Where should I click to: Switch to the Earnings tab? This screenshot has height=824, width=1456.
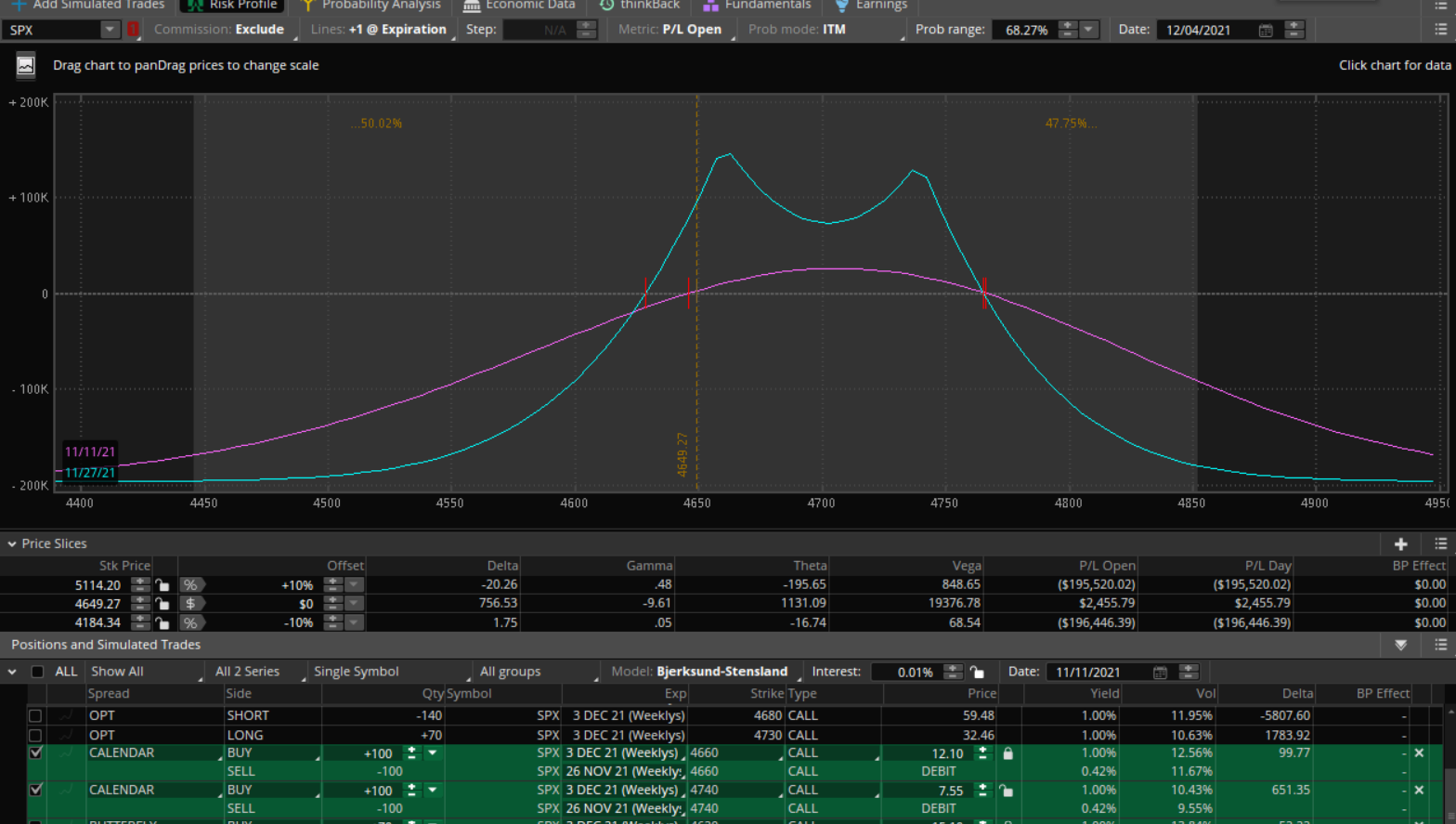(x=870, y=6)
